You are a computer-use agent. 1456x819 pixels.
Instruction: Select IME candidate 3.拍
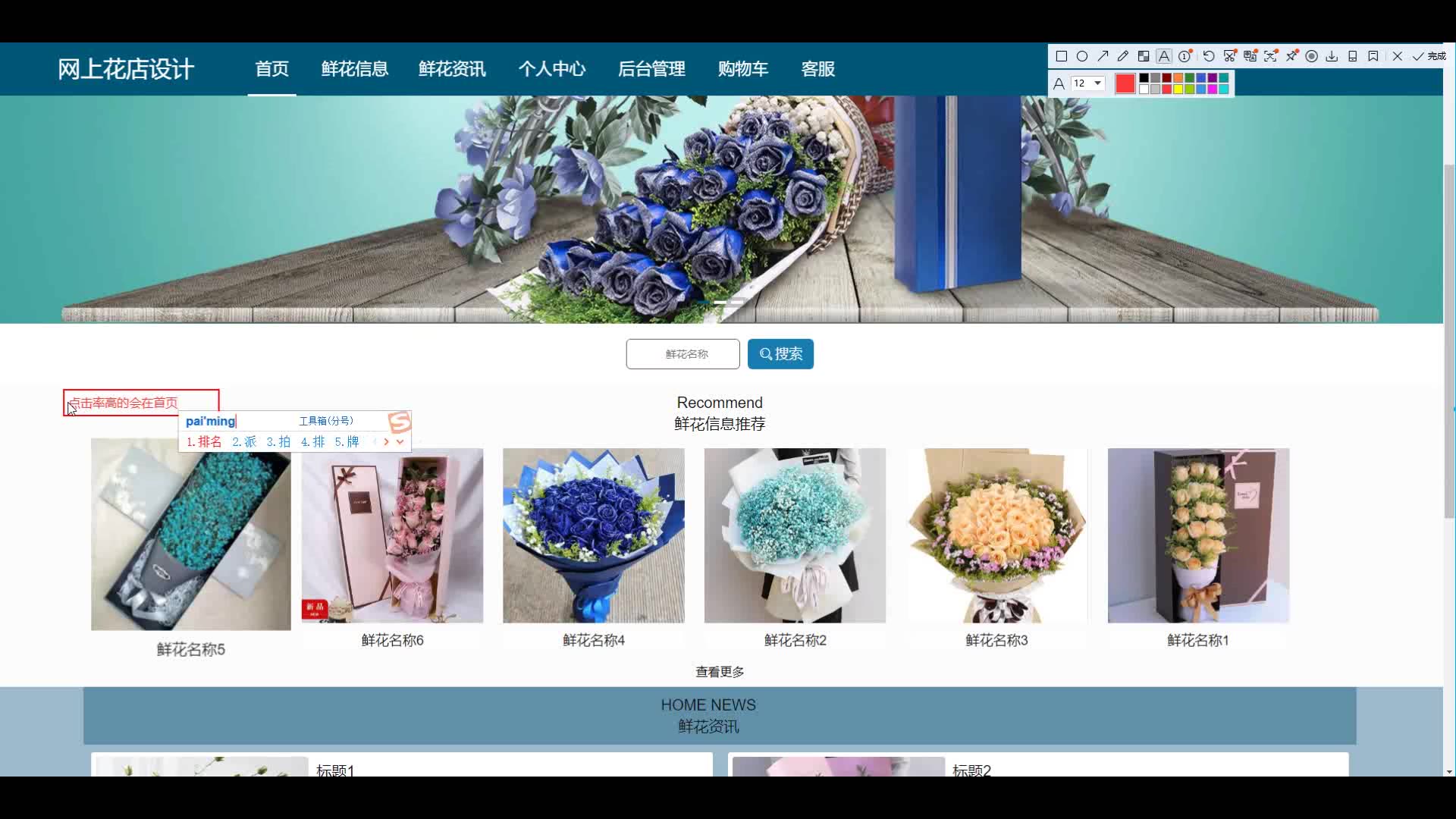coord(278,441)
